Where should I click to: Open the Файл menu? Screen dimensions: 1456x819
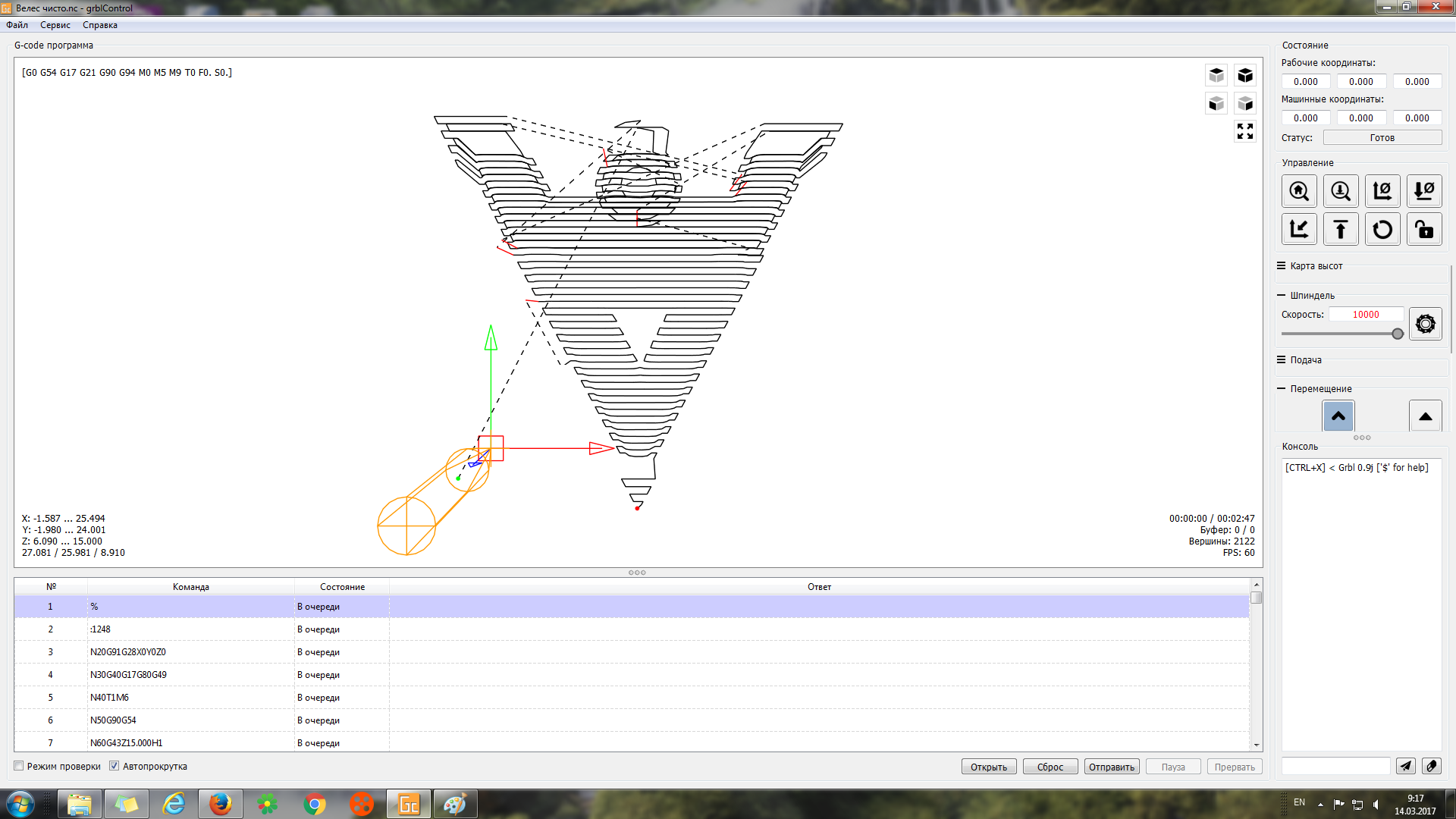click(17, 25)
